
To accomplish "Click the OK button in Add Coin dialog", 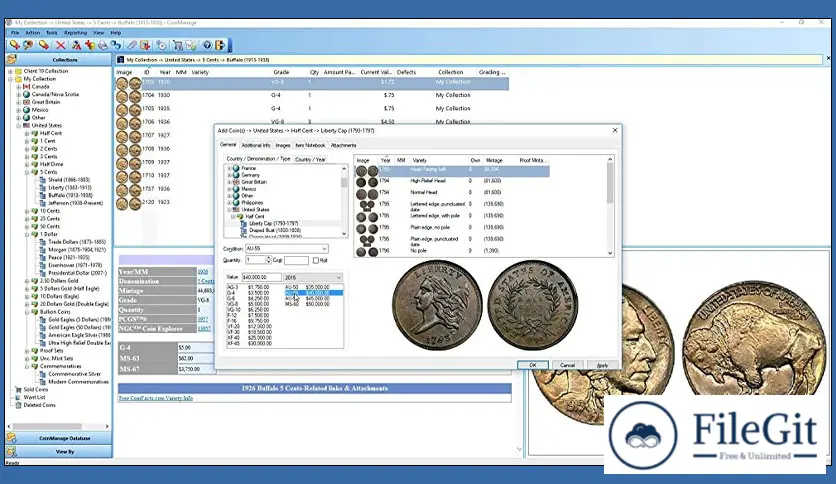I will coord(533,365).
